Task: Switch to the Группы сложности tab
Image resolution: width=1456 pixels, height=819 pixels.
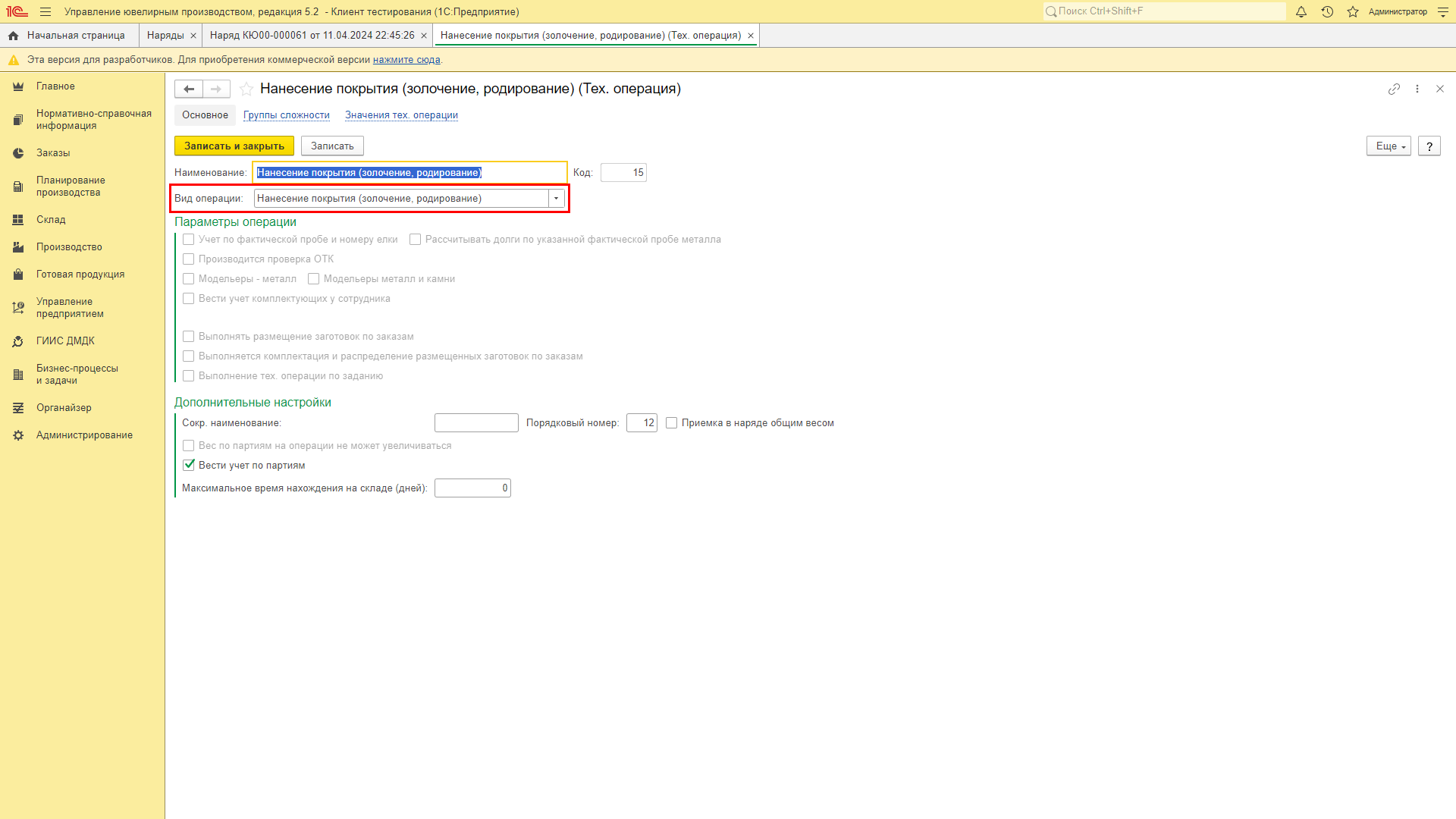Action: coord(286,115)
